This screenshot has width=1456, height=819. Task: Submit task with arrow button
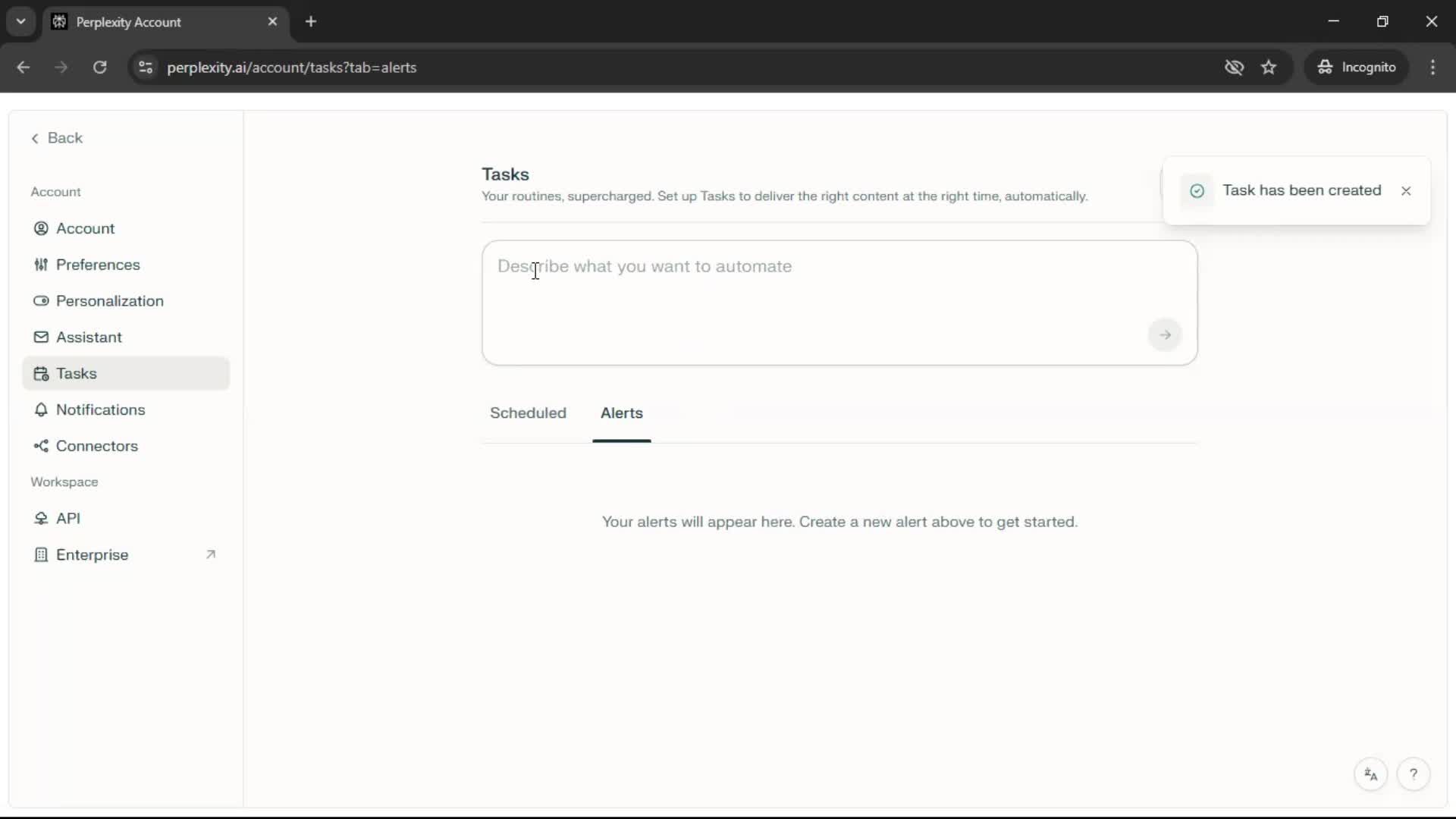[x=1165, y=335]
